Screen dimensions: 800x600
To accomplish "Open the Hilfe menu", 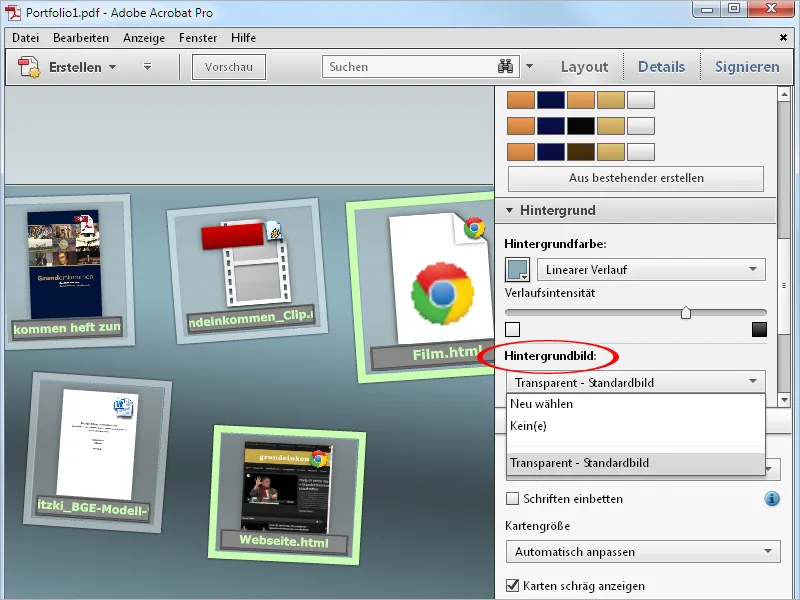I will pos(243,38).
